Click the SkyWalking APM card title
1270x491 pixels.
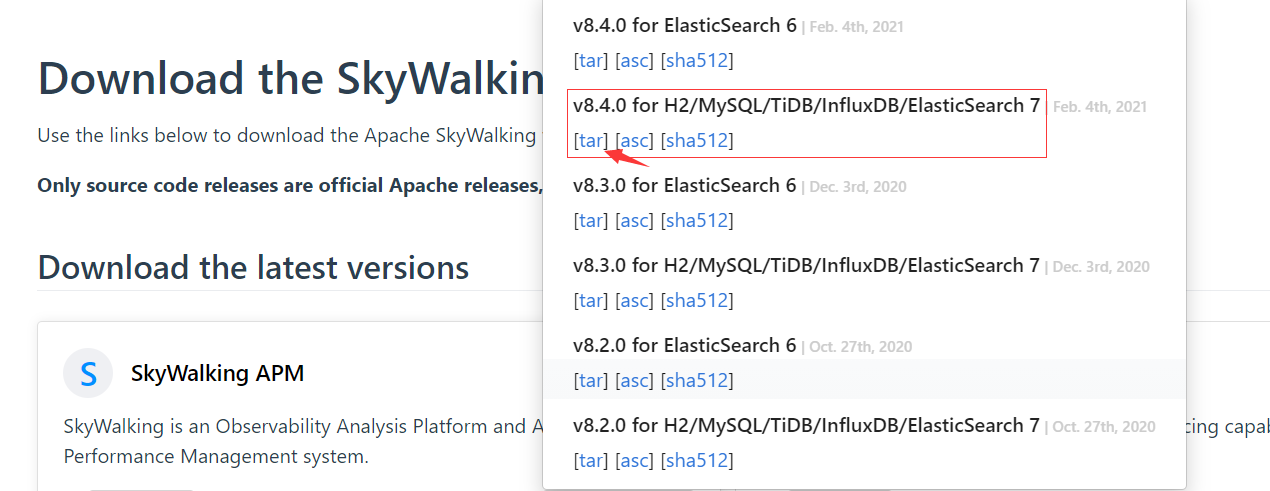point(217,374)
